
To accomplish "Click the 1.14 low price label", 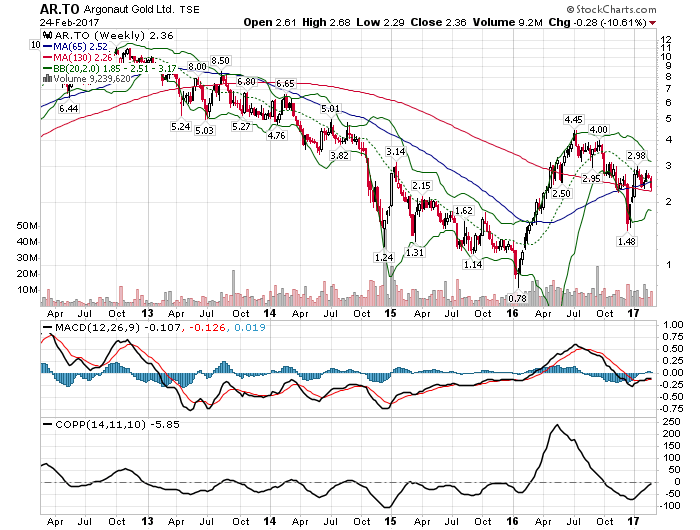I will [x=473, y=265].
